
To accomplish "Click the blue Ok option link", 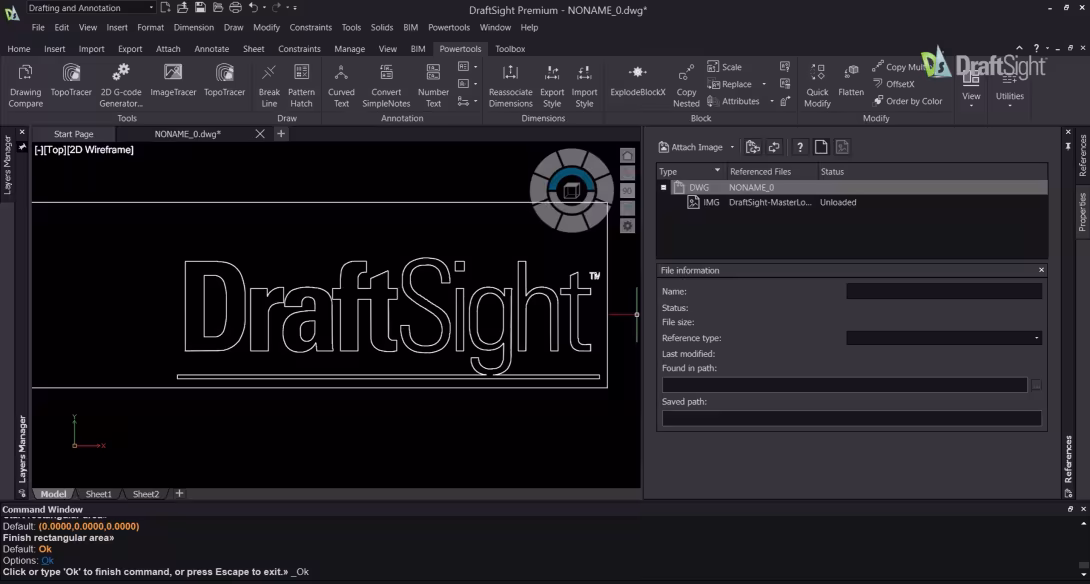I will point(47,560).
